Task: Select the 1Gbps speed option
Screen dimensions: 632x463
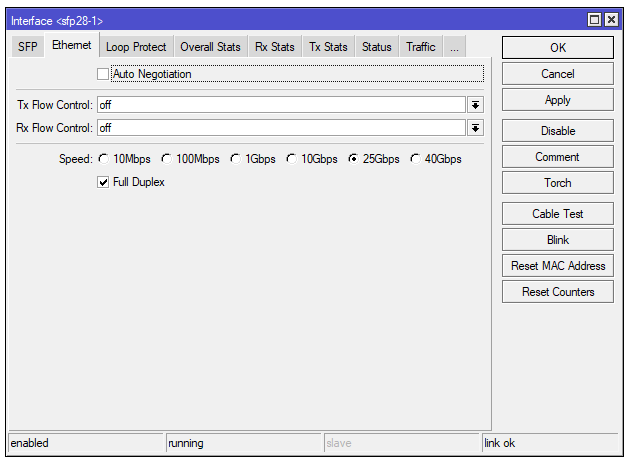Action: [x=235, y=159]
